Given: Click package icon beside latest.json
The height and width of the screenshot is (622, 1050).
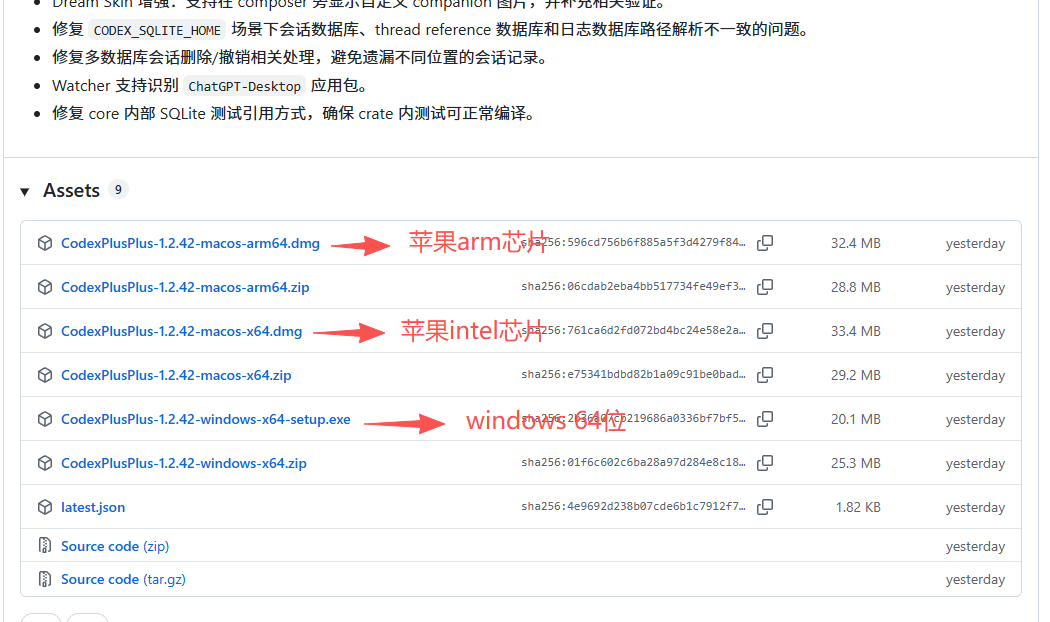Looking at the screenshot, I should (x=45, y=508).
